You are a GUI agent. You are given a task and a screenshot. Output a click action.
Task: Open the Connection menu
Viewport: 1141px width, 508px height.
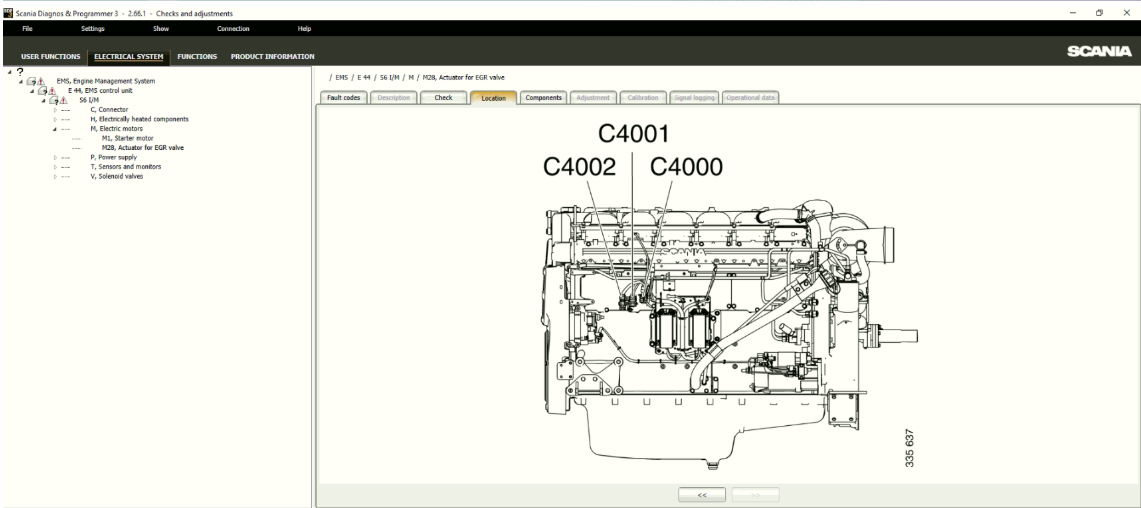(x=234, y=29)
